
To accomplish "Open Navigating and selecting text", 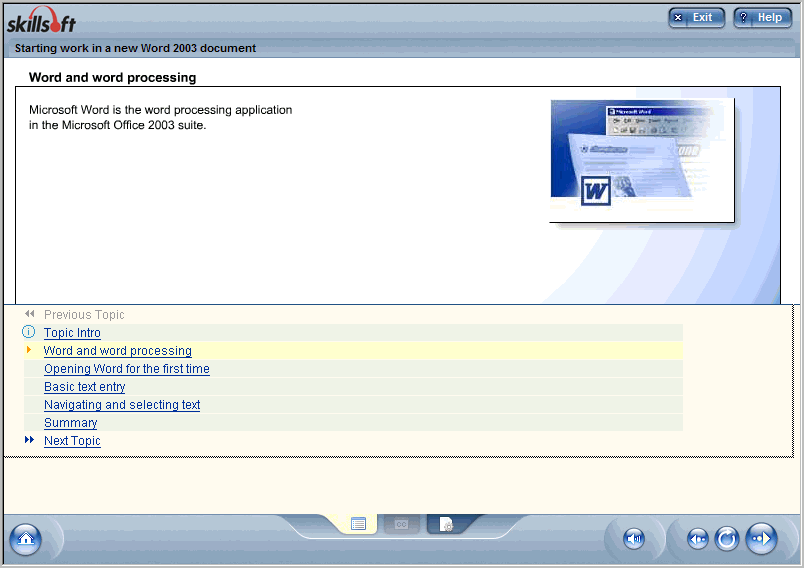I will click(122, 404).
